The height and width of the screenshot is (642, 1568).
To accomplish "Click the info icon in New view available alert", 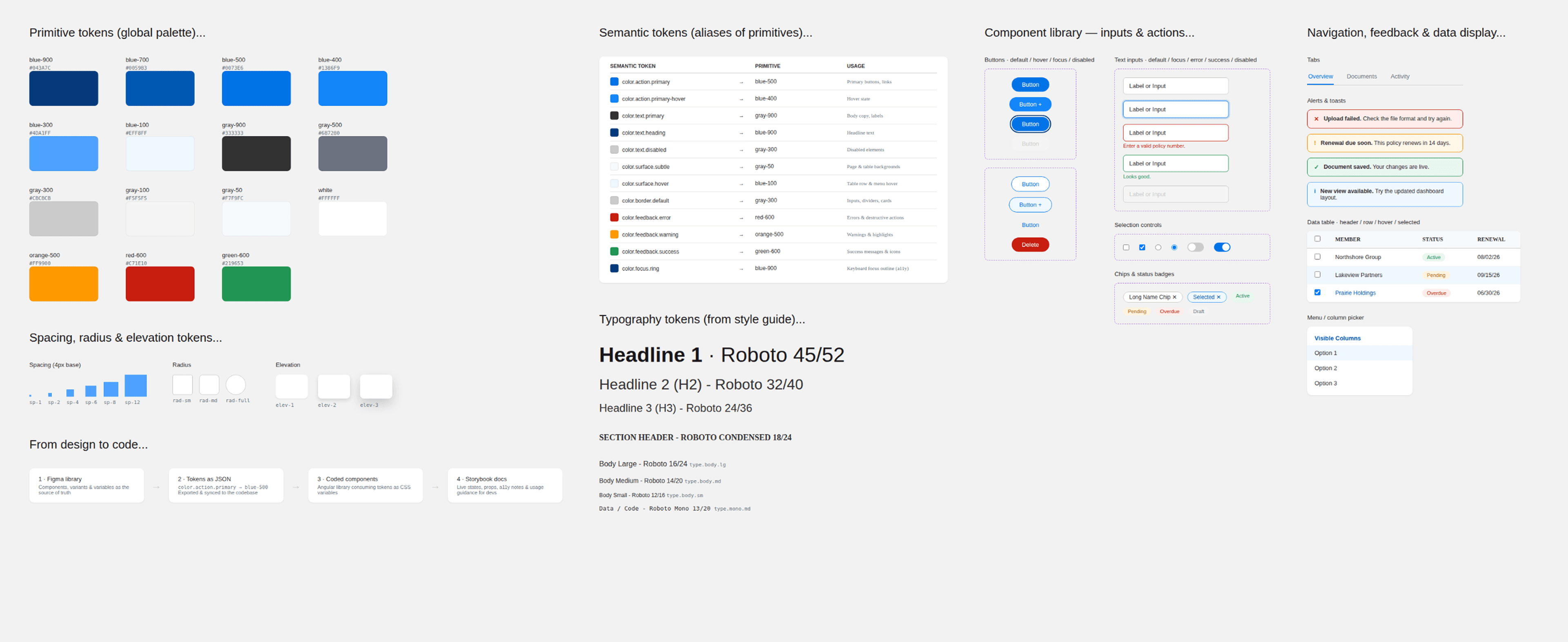I will click(1314, 191).
